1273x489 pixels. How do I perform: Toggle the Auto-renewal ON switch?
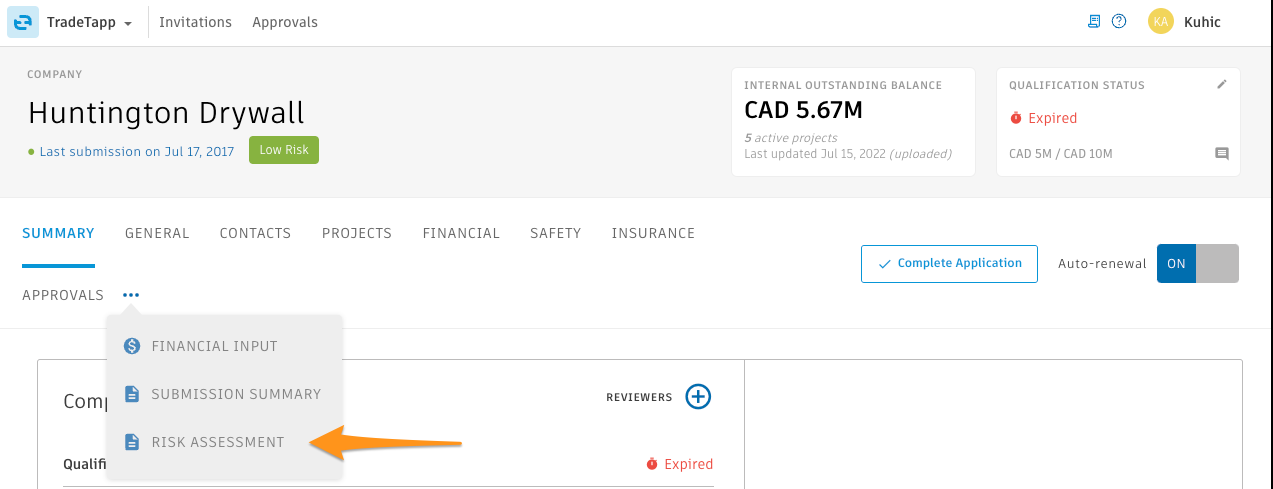(1198, 264)
